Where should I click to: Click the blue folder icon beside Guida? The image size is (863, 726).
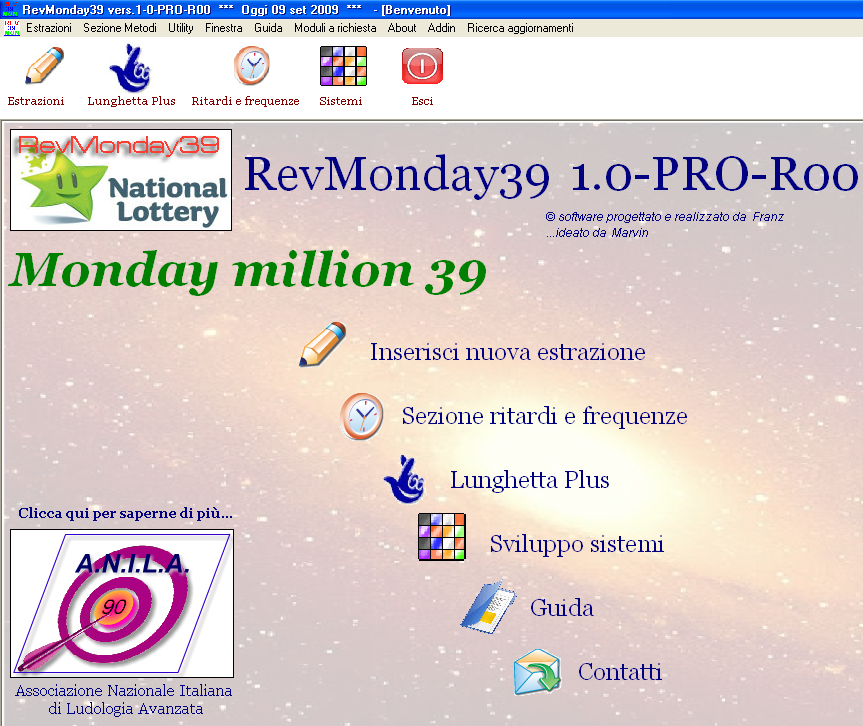488,607
